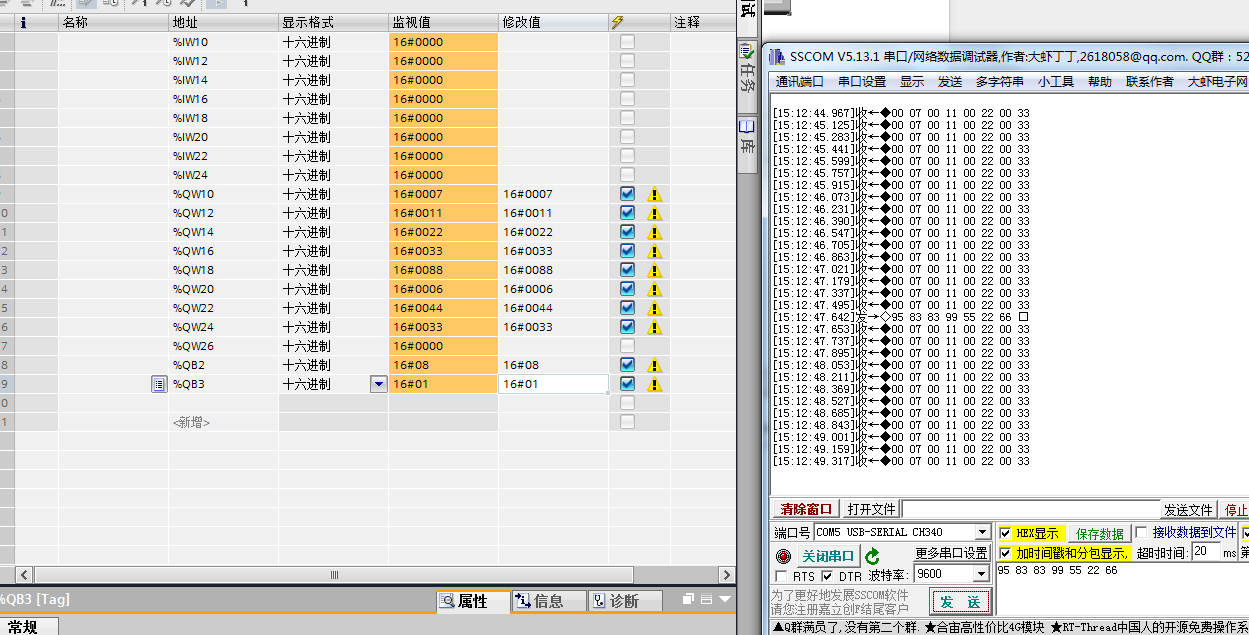Toggle 加时间戳和分包显示 checkbox
1249x635 pixels.
pos(1006,553)
